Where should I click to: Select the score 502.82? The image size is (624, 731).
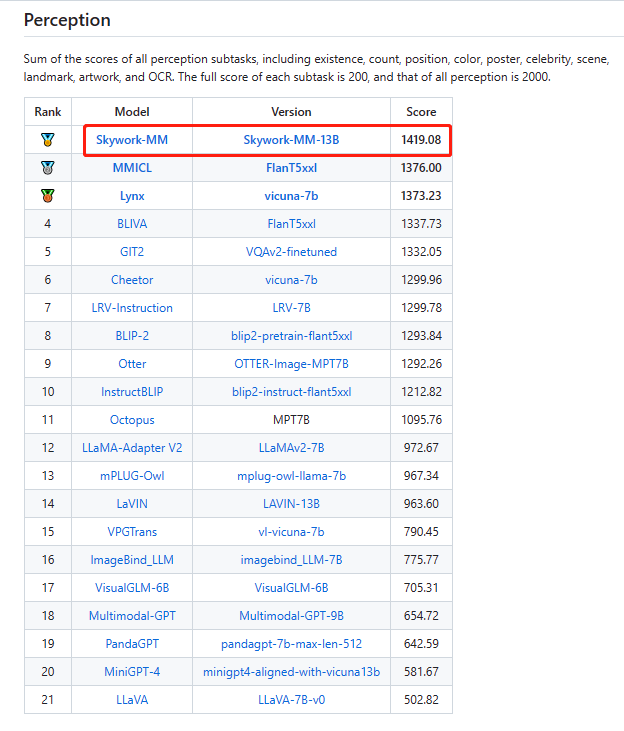(x=421, y=699)
